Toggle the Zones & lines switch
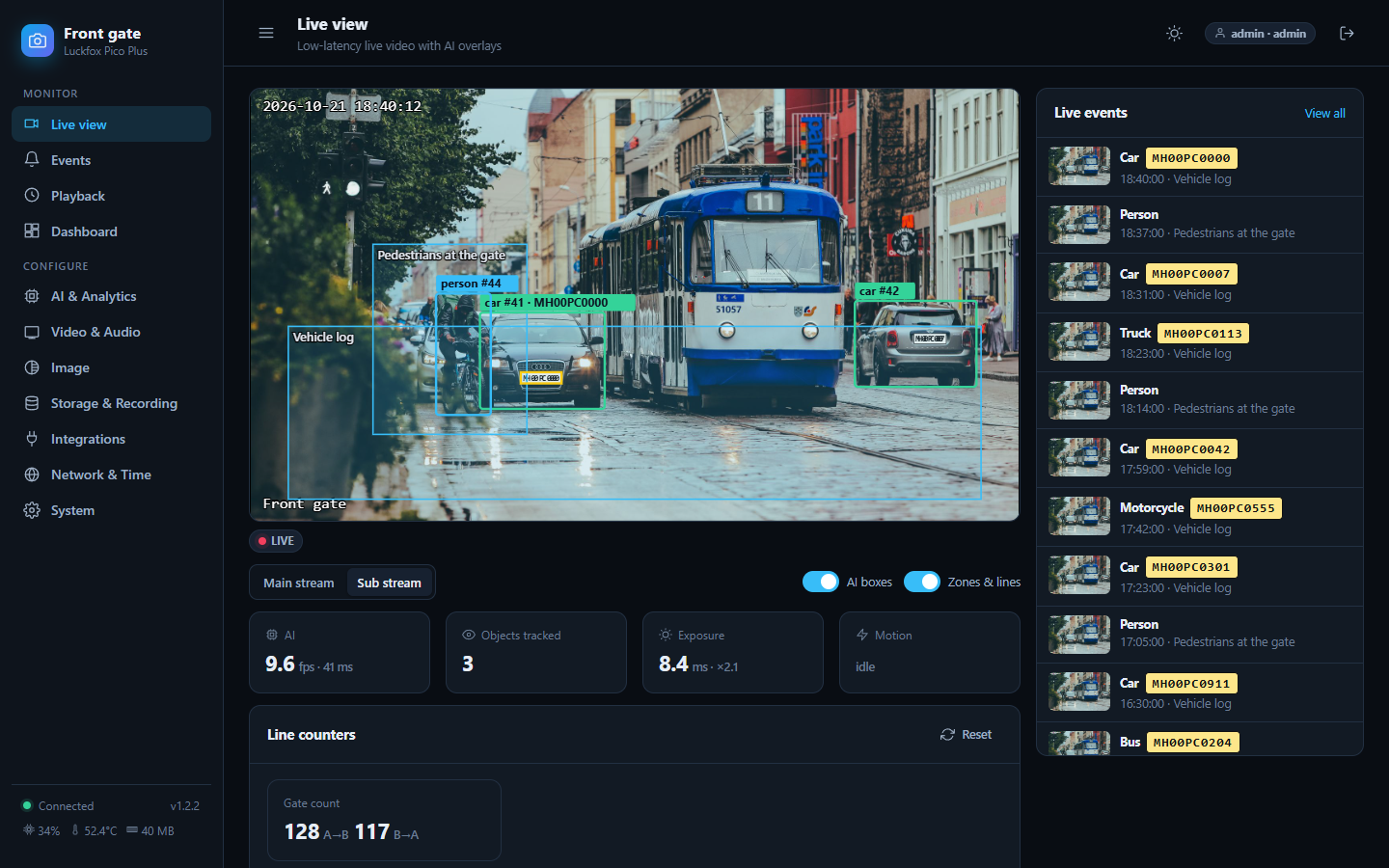 tap(922, 582)
